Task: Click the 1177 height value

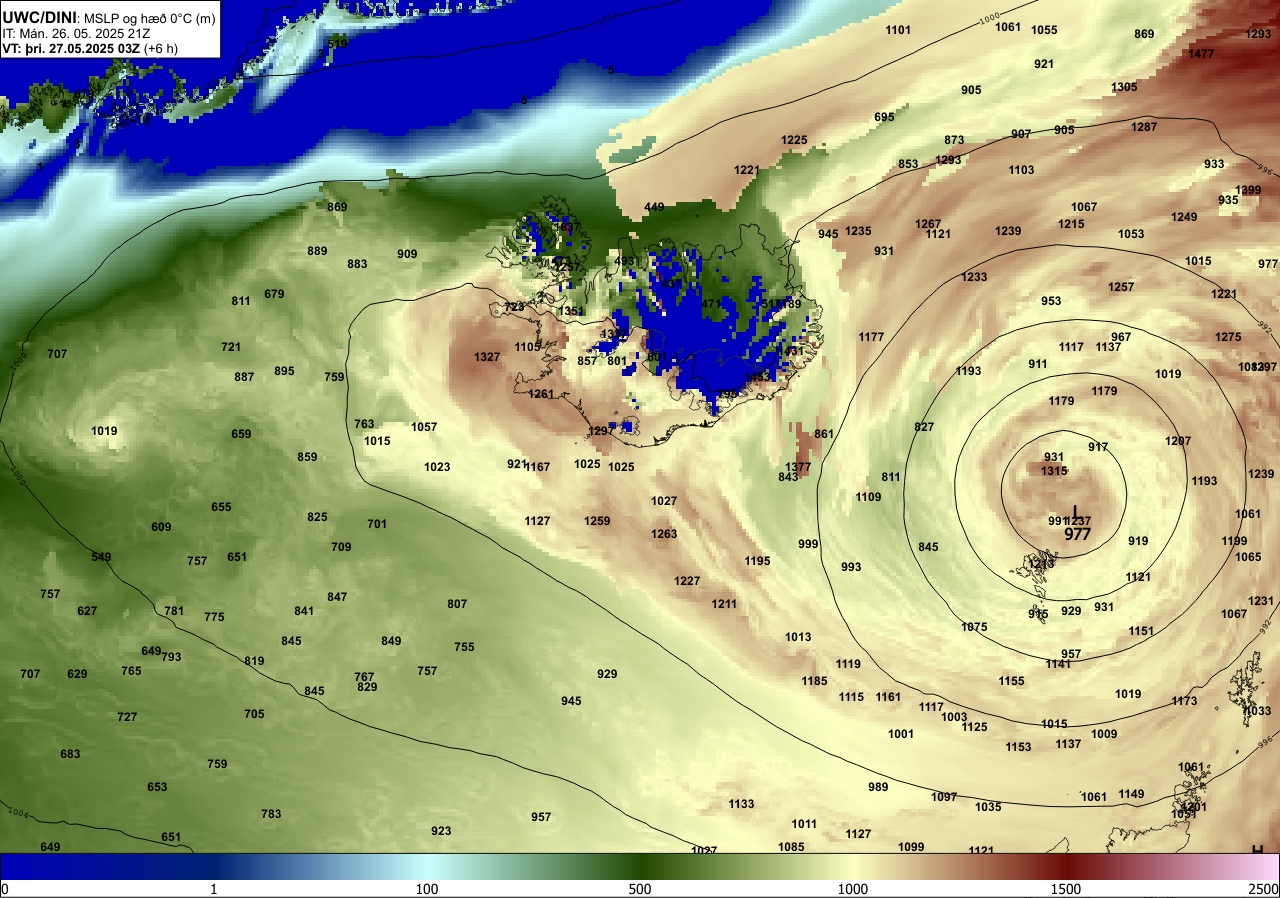Action: click(871, 337)
